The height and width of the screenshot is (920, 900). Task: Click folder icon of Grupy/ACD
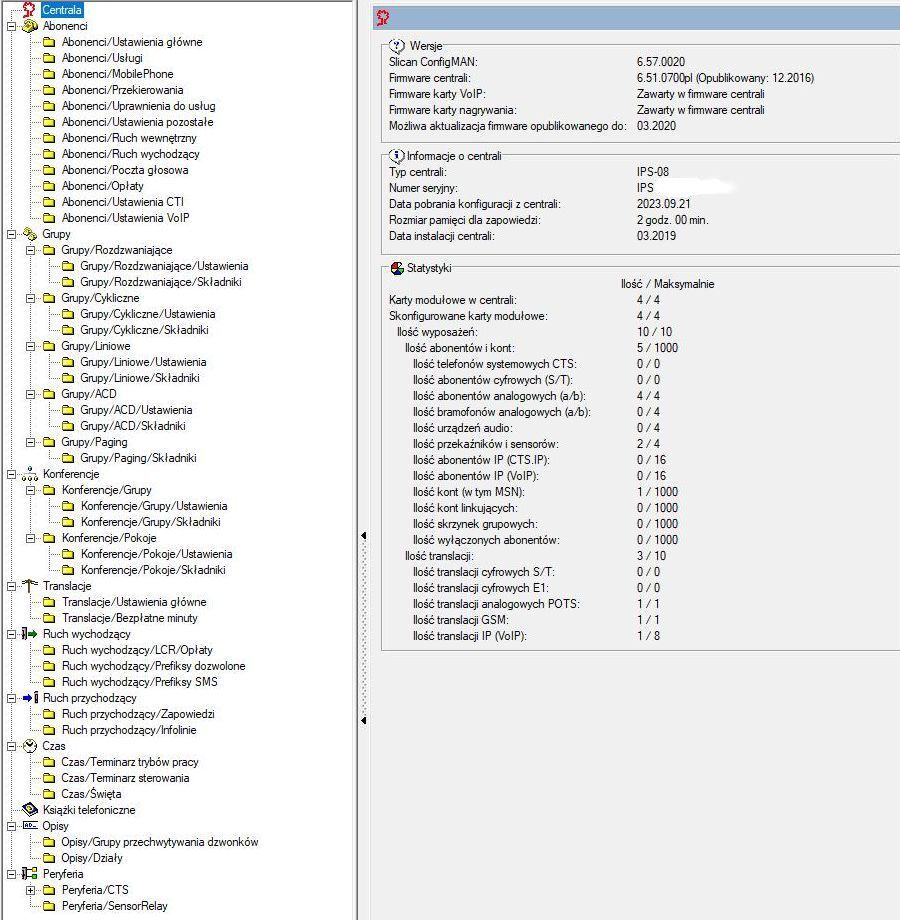pyautogui.click(x=49, y=394)
